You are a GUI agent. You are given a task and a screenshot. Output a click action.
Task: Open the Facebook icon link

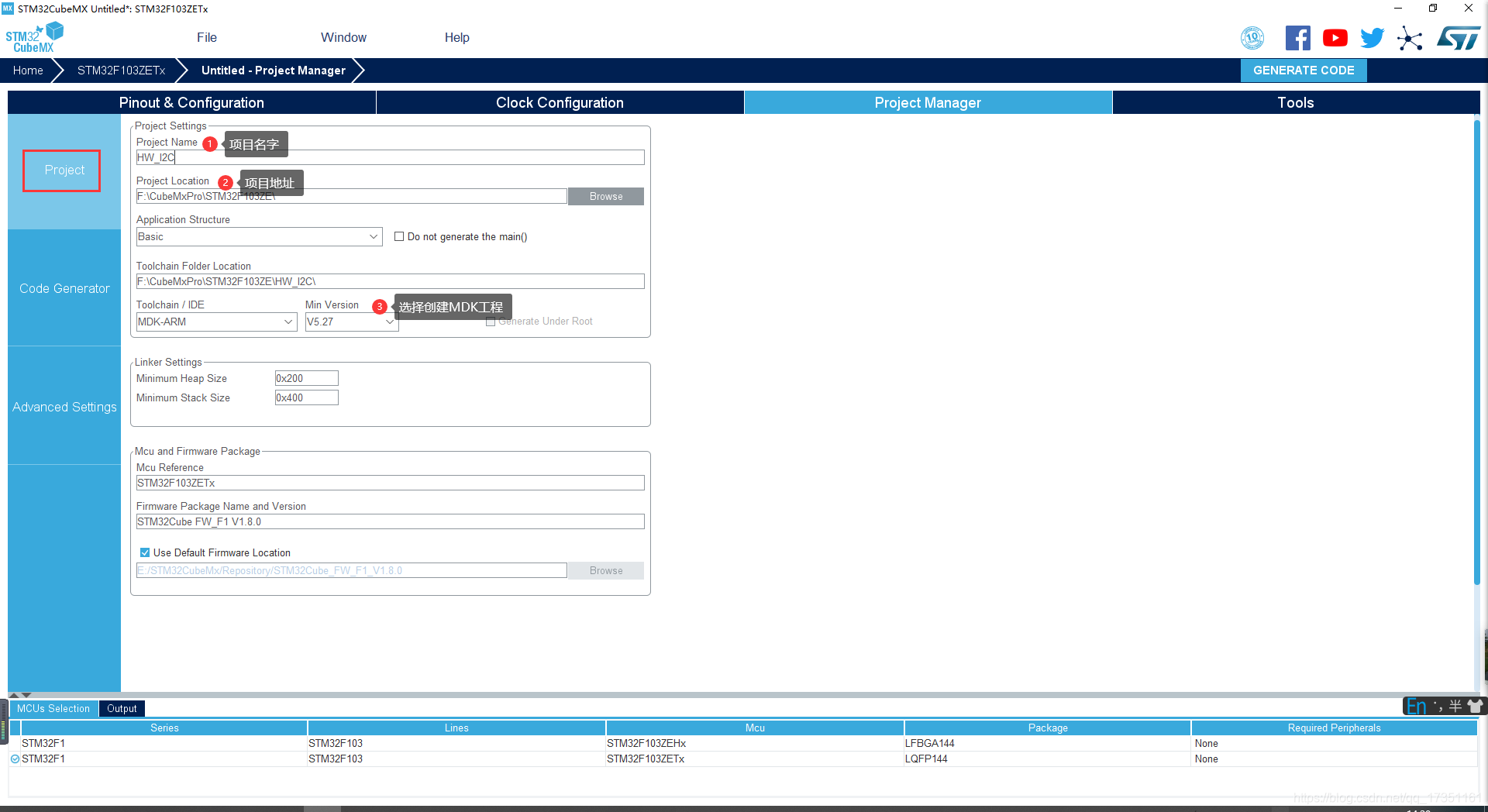click(1297, 37)
